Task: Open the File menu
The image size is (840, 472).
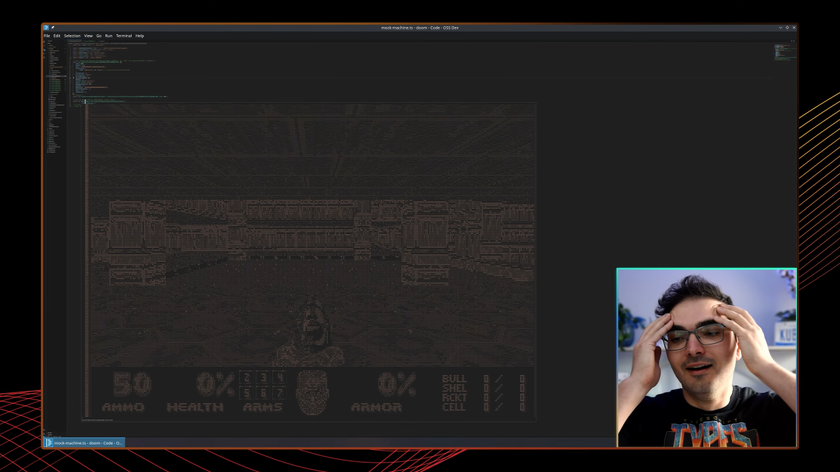Action: [47, 36]
